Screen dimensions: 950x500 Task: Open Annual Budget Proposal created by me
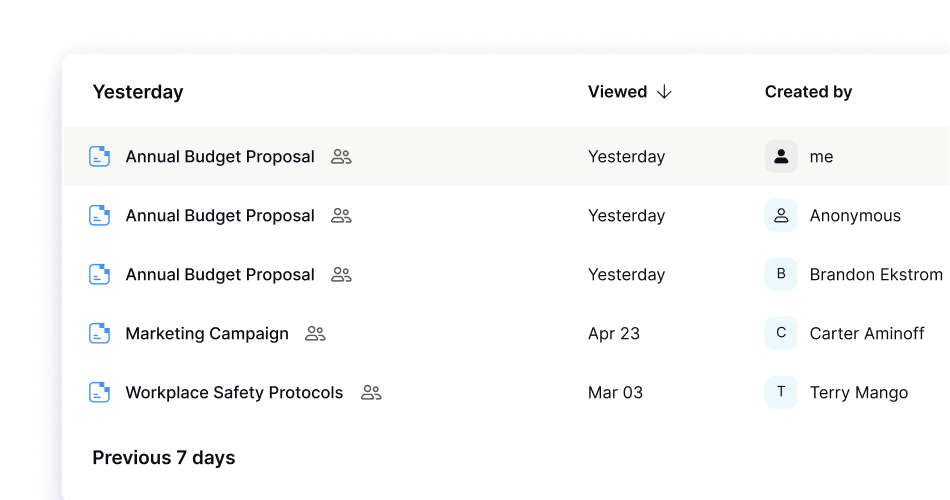[x=220, y=157]
